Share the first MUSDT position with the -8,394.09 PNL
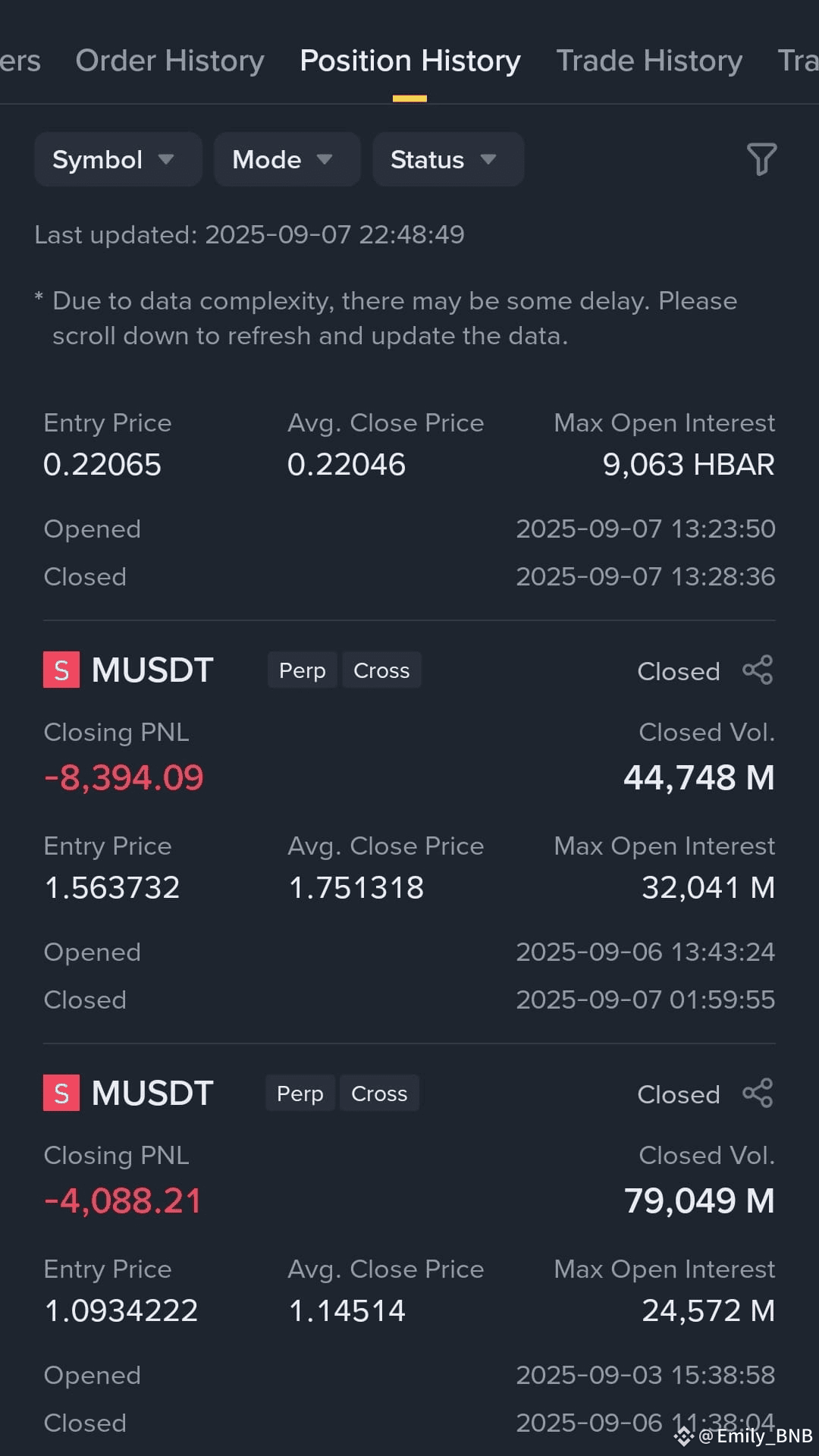Viewport: 819px width, 1456px height. pyautogui.click(x=758, y=670)
